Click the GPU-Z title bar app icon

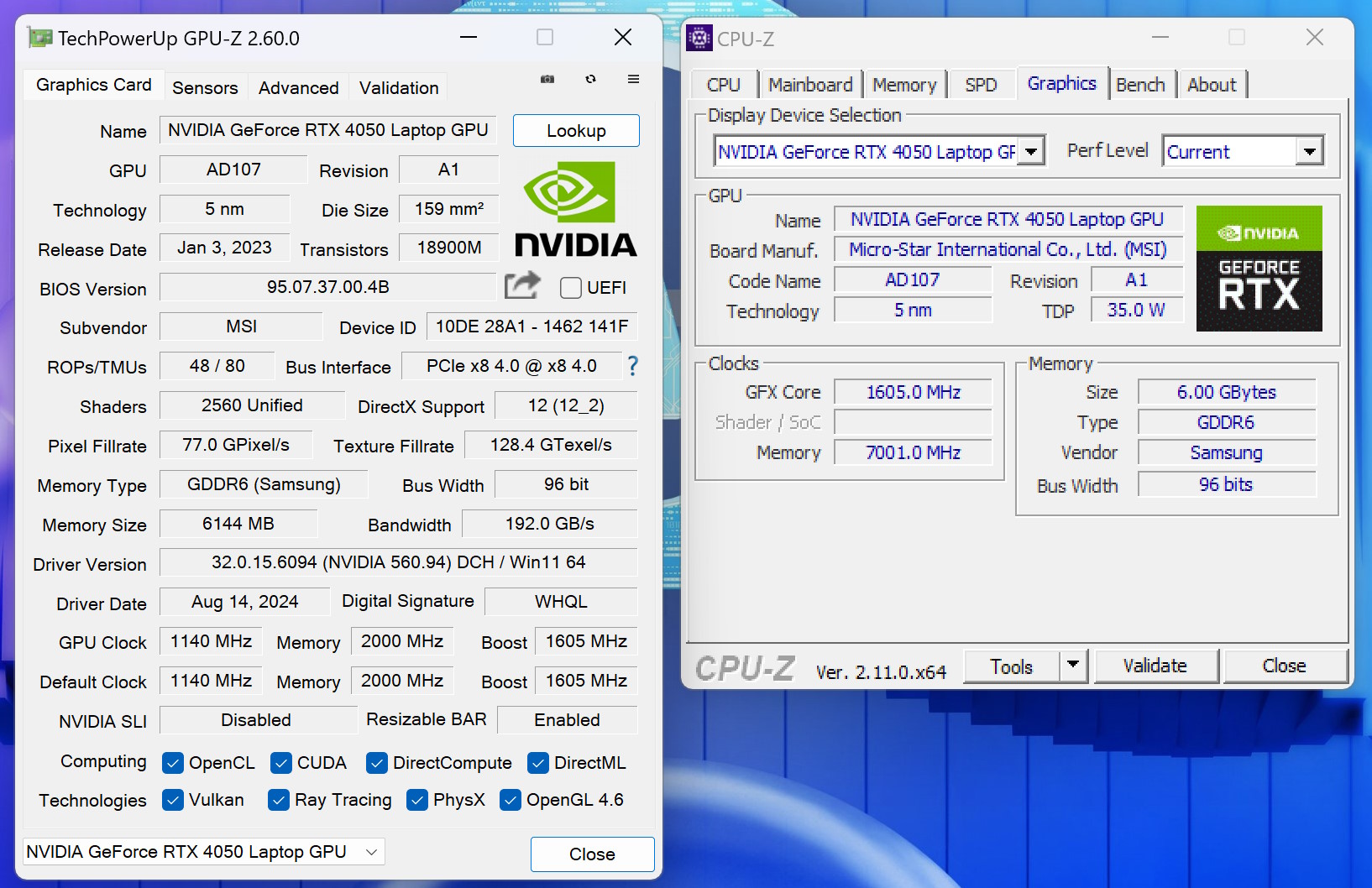[x=39, y=38]
